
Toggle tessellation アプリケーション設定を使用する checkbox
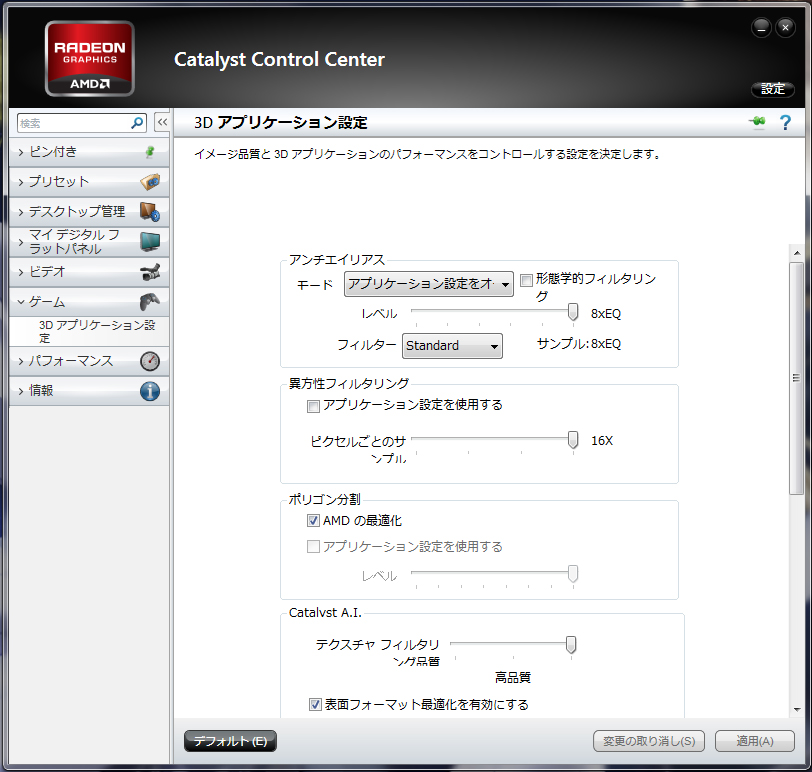pos(313,546)
